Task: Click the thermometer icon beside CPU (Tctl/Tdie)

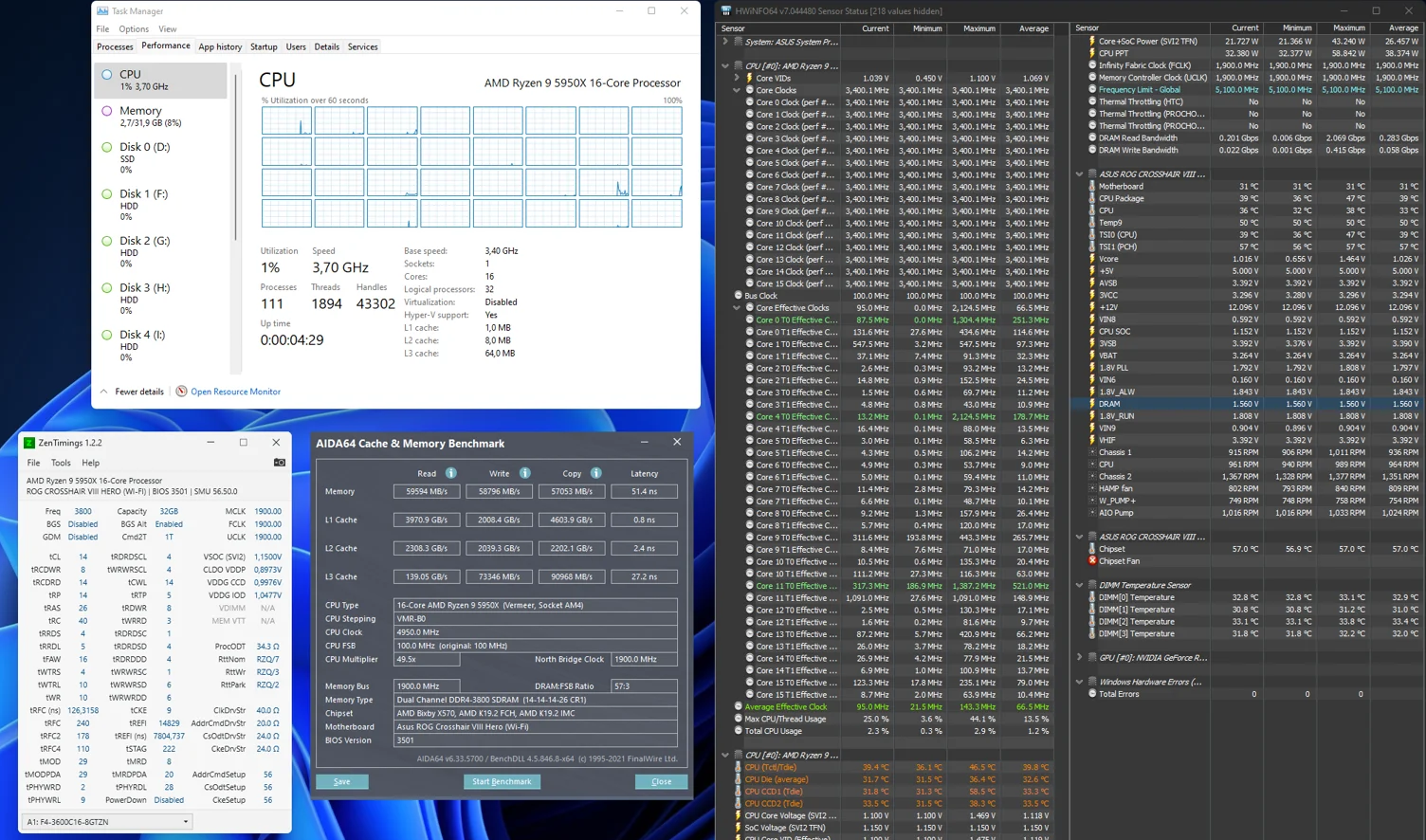Action: (738, 768)
